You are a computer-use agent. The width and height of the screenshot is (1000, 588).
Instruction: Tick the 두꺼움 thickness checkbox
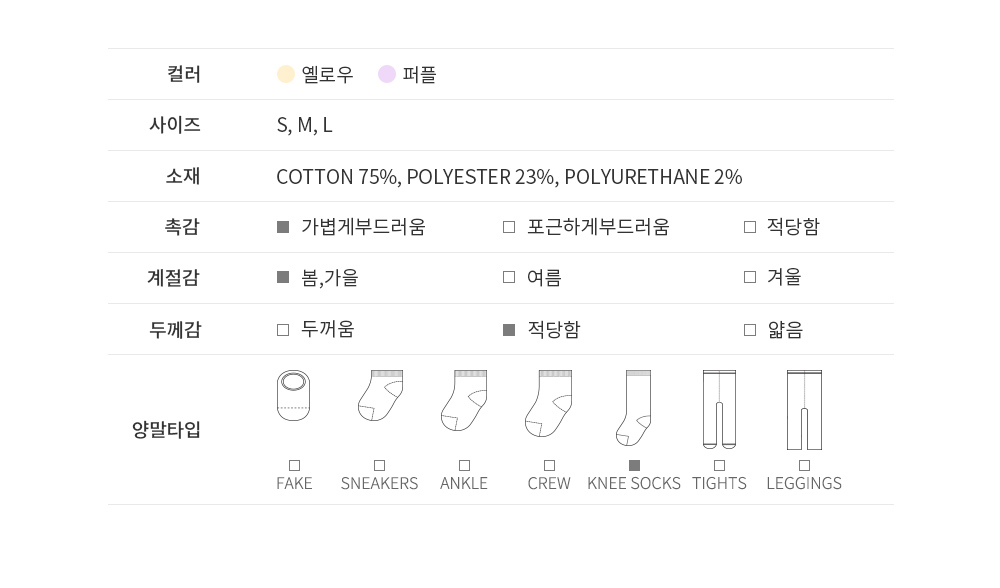coord(283,329)
